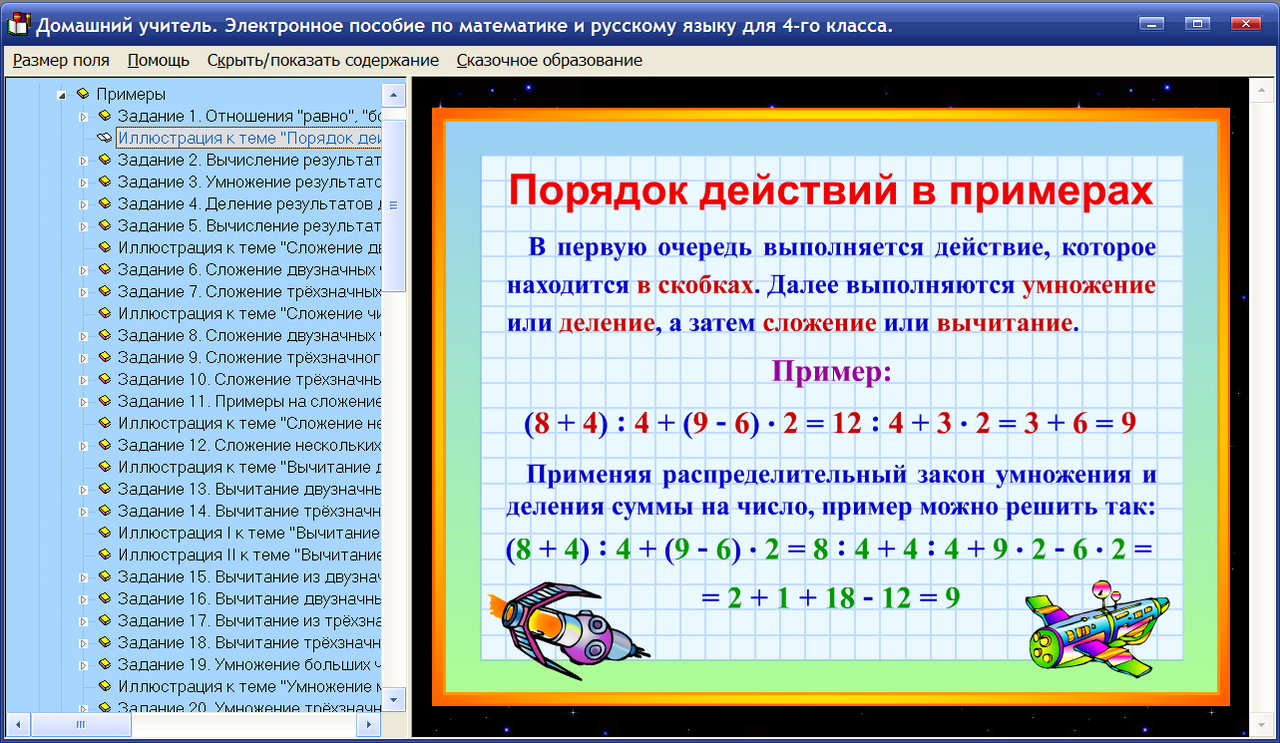1280x743 pixels.
Task: Click the Порядок действий illustration slide
Action: 831,407
